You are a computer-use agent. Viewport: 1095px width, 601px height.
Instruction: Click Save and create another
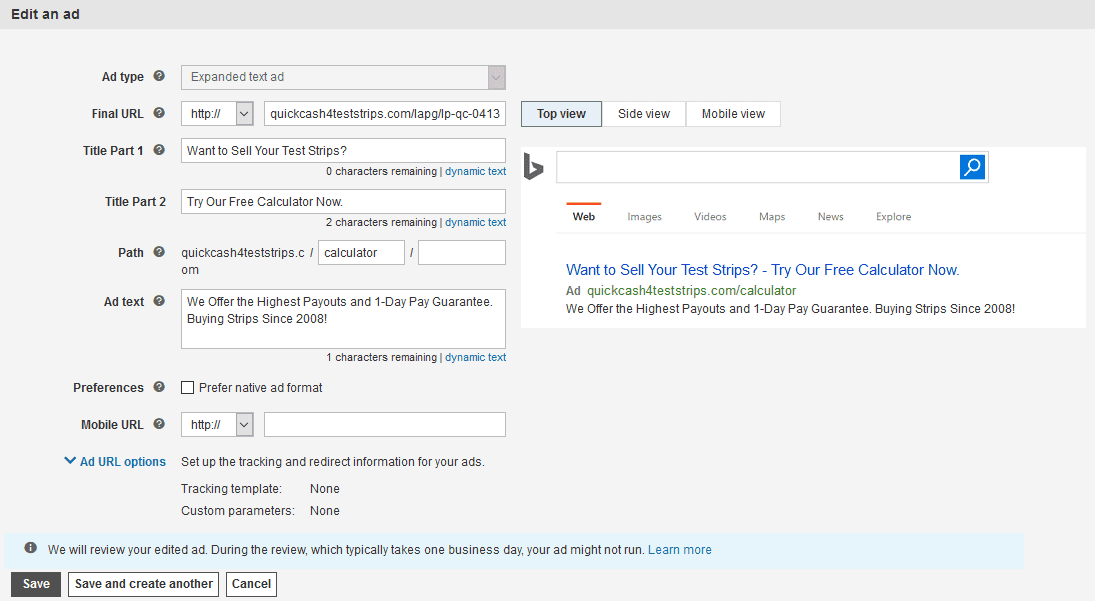pyautogui.click(x=143, y=584)
